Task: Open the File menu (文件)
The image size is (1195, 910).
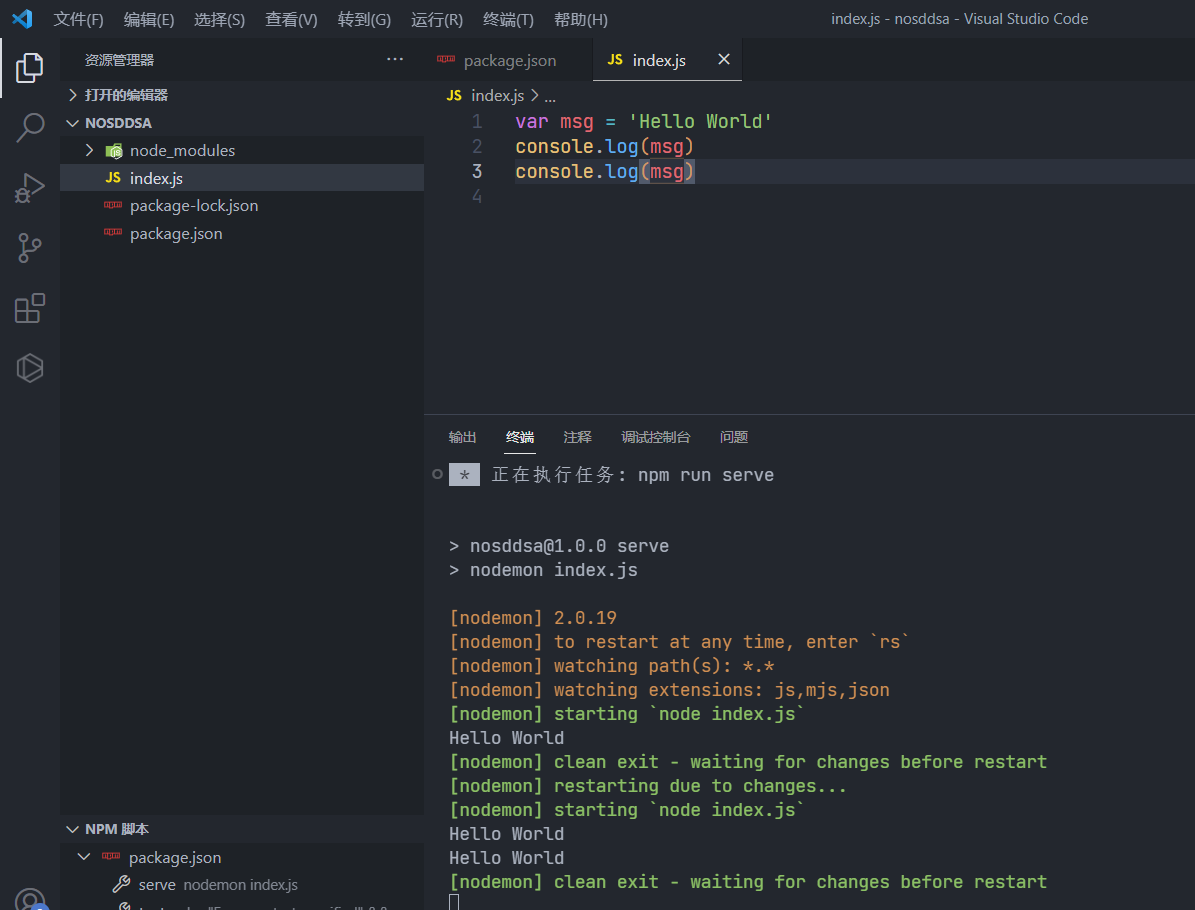Action: pyautogui.click(x=78, y=19)
